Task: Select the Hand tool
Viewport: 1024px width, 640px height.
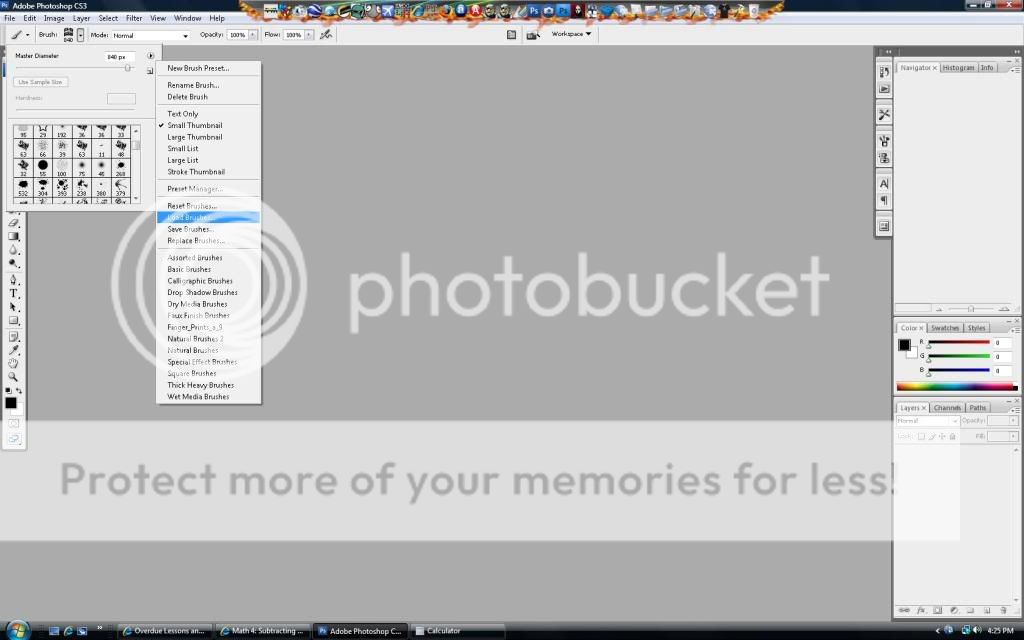Action: point(13,364)
